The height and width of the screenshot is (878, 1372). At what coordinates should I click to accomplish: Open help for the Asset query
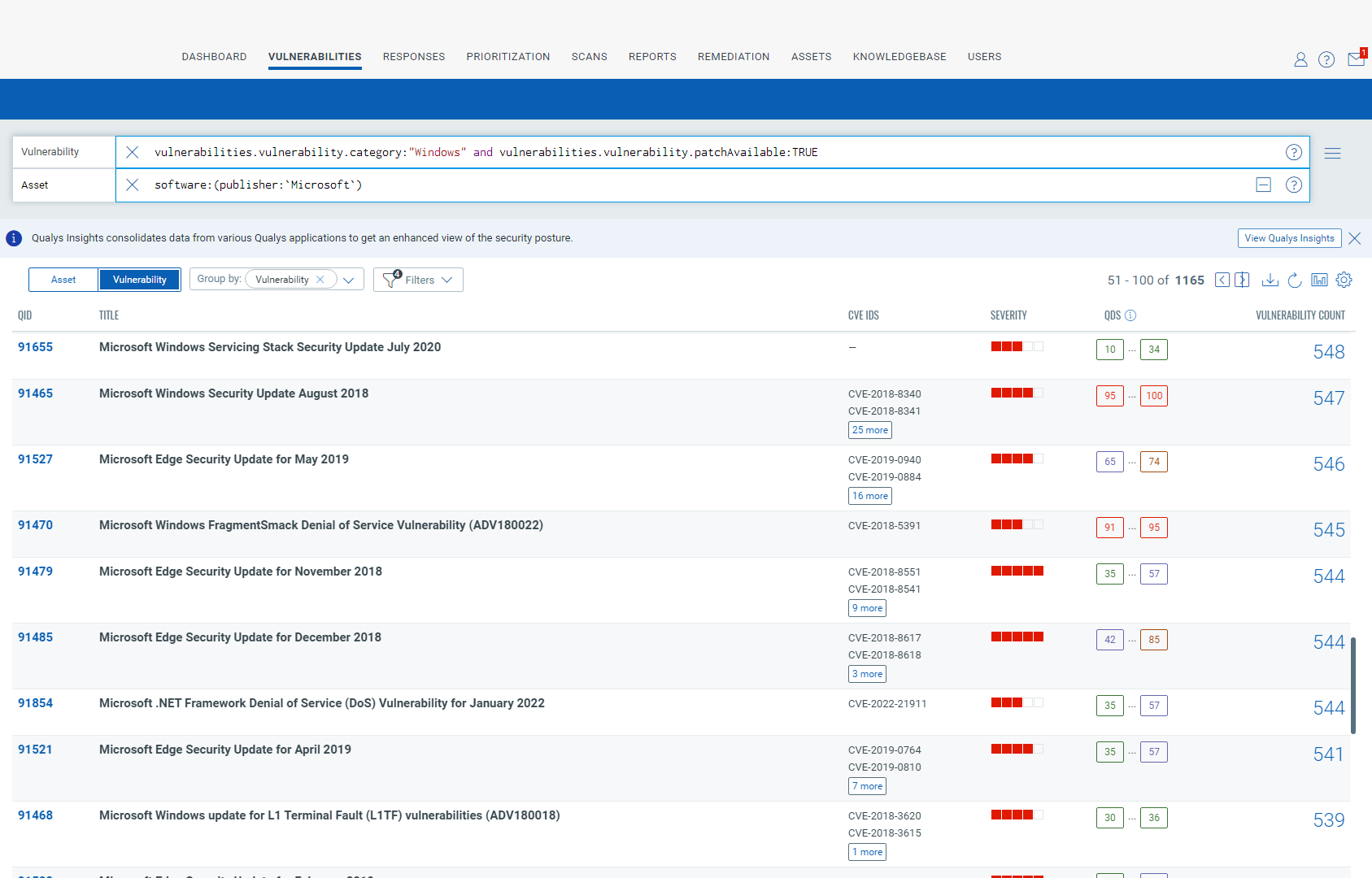point(1294,185)
